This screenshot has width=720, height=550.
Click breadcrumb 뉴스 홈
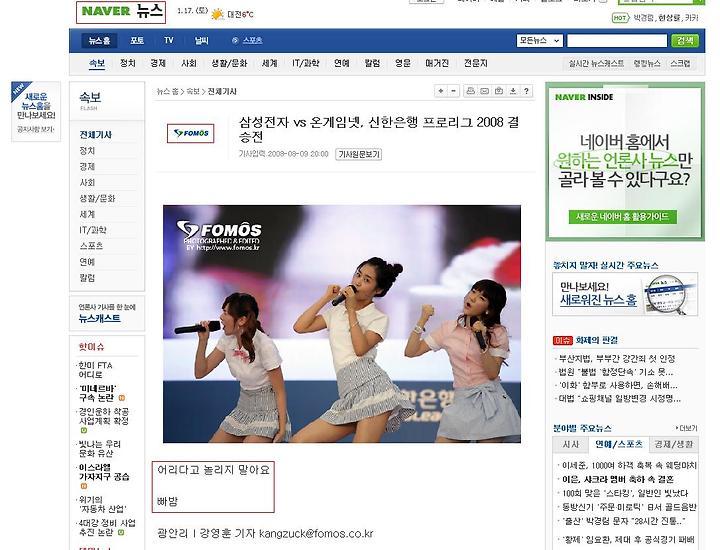[x=167, y=91]
